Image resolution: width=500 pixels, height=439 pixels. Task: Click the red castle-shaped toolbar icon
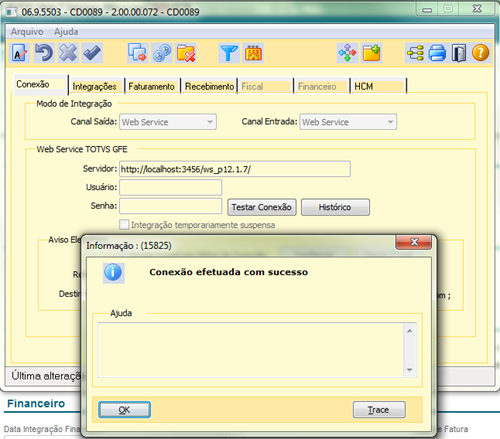tap(253, 53)
